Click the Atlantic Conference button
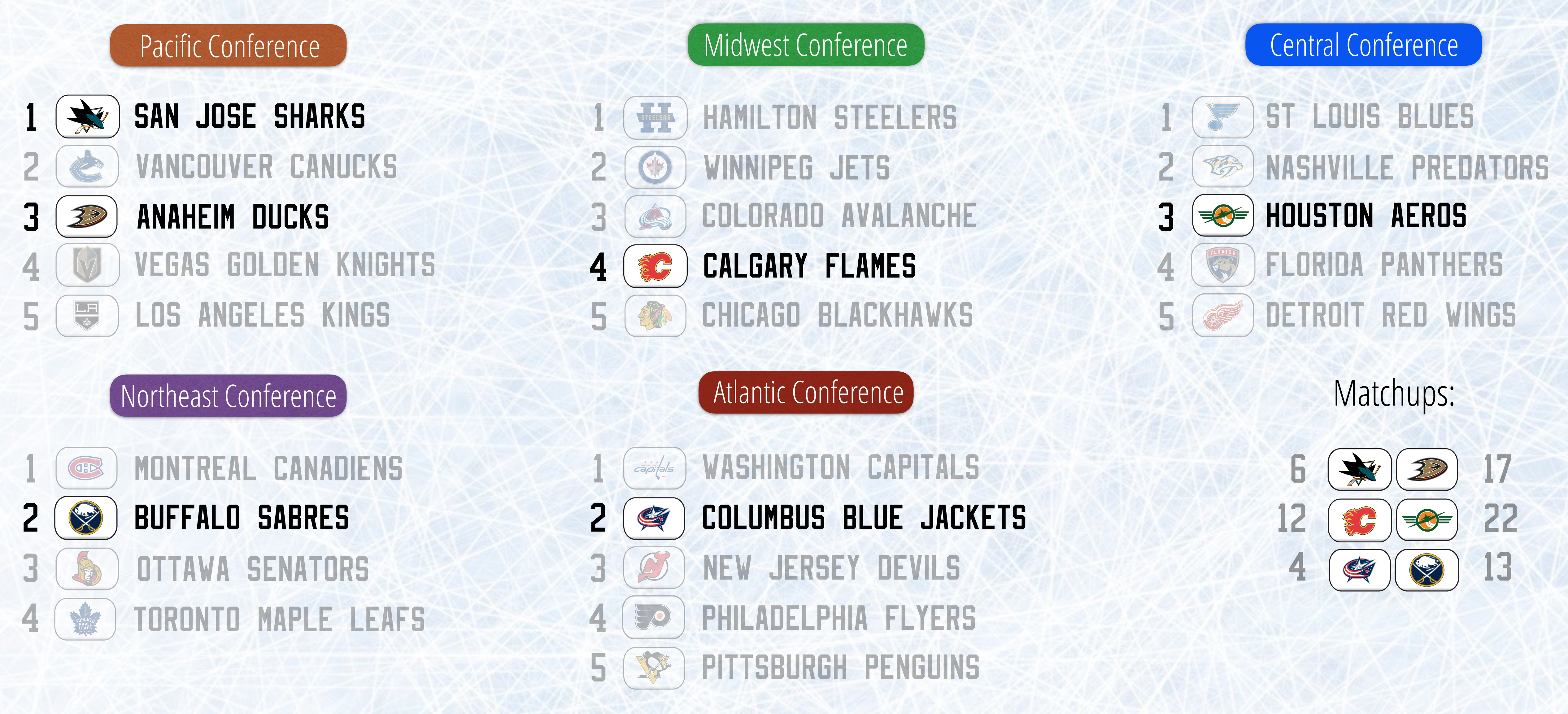 click(x=806, y=392)
